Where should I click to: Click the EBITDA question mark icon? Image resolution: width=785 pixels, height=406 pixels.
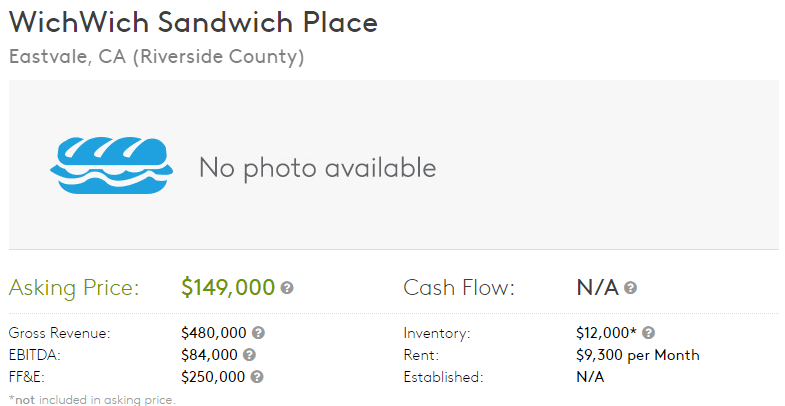pos(249,355)
